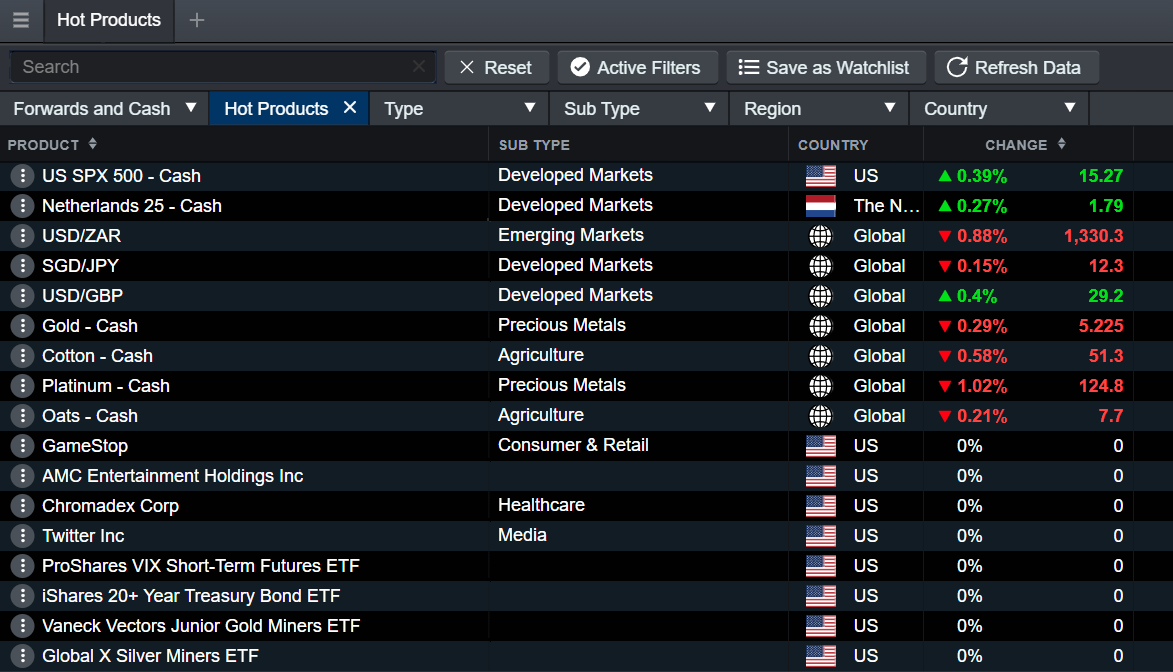The height and width of the screenshot is (672, 1173).
Task: Open options menu for USD/GBP row
Action: coord(22,296)
